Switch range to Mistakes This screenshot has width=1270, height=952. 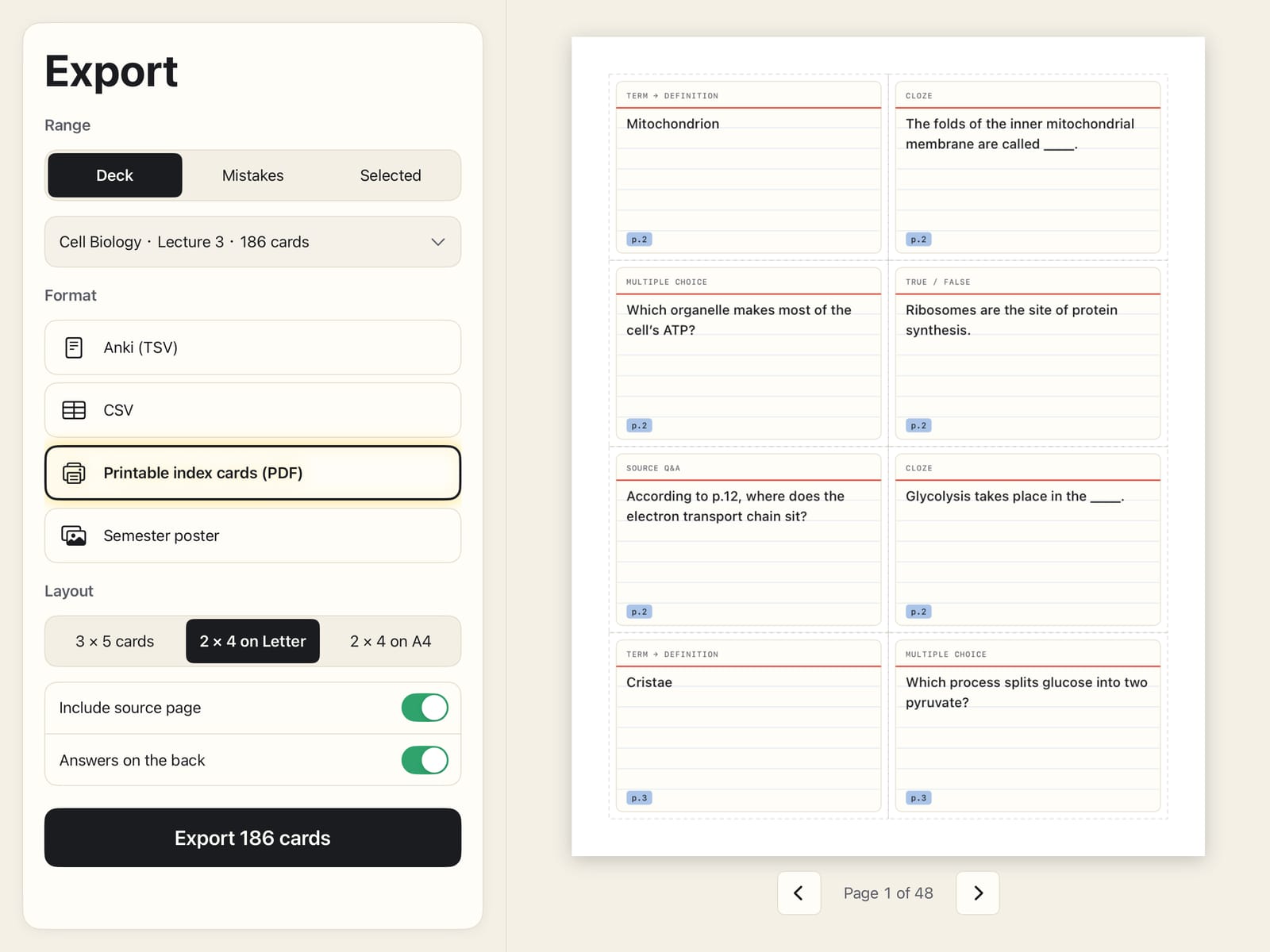tap(252, 175)
